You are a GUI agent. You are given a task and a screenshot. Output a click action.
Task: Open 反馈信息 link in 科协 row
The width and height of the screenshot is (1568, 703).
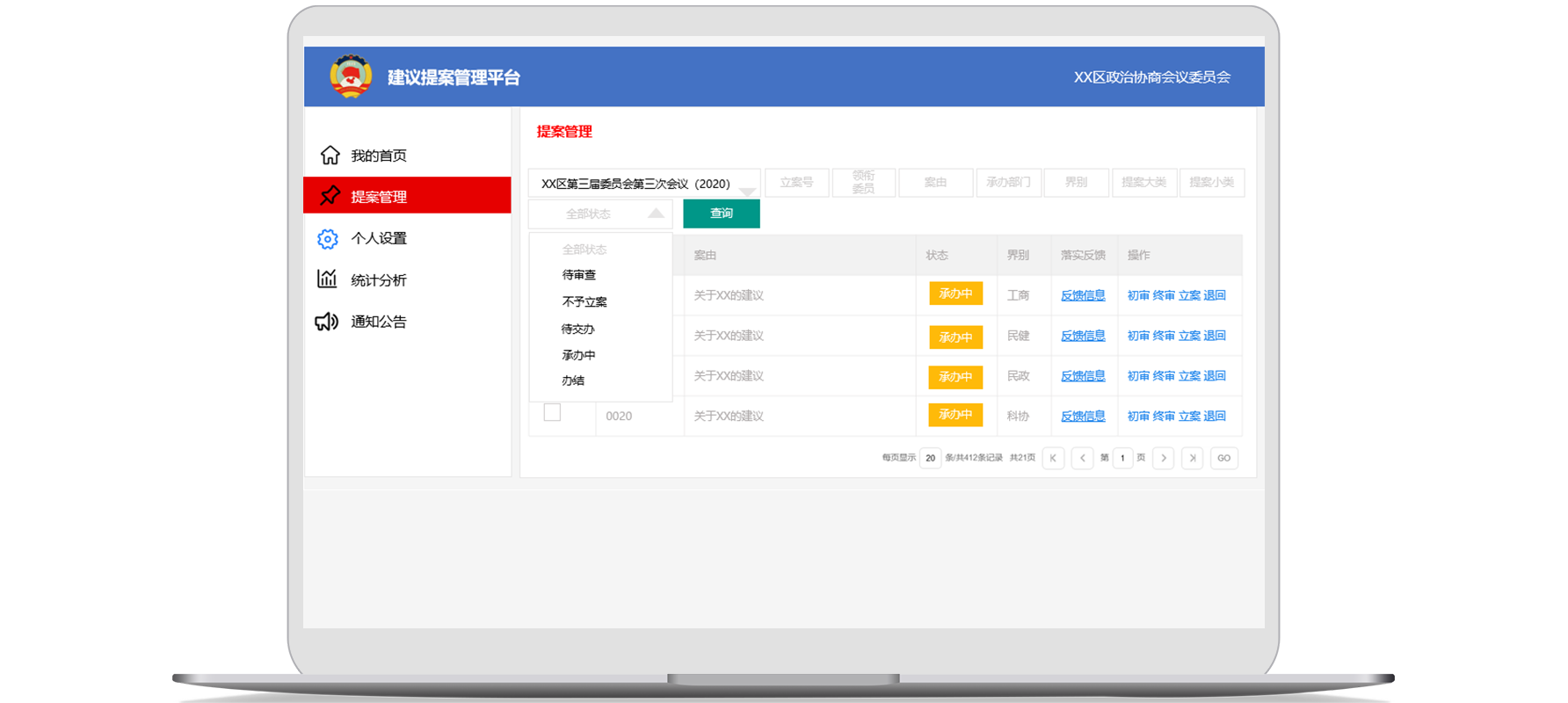1083,417
